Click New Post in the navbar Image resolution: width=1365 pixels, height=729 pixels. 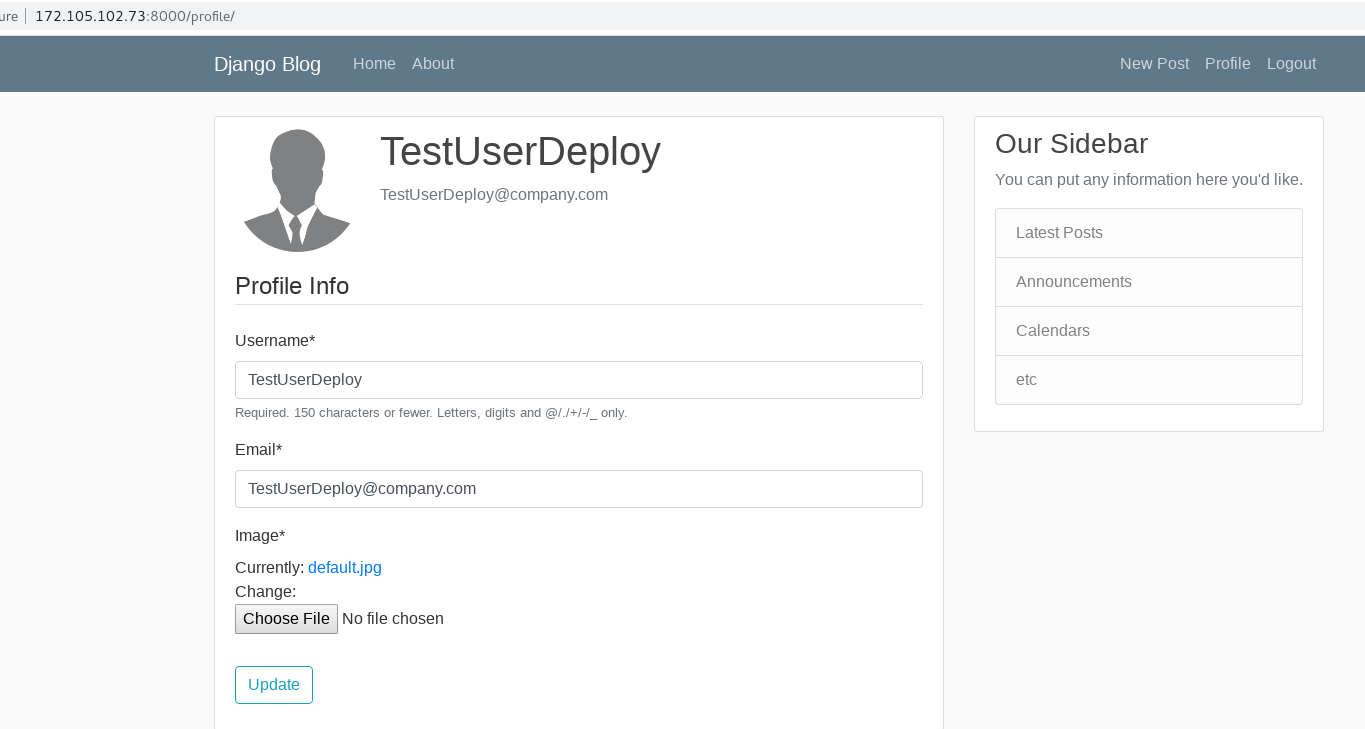pyautogui.click(x=1154, y=63)
